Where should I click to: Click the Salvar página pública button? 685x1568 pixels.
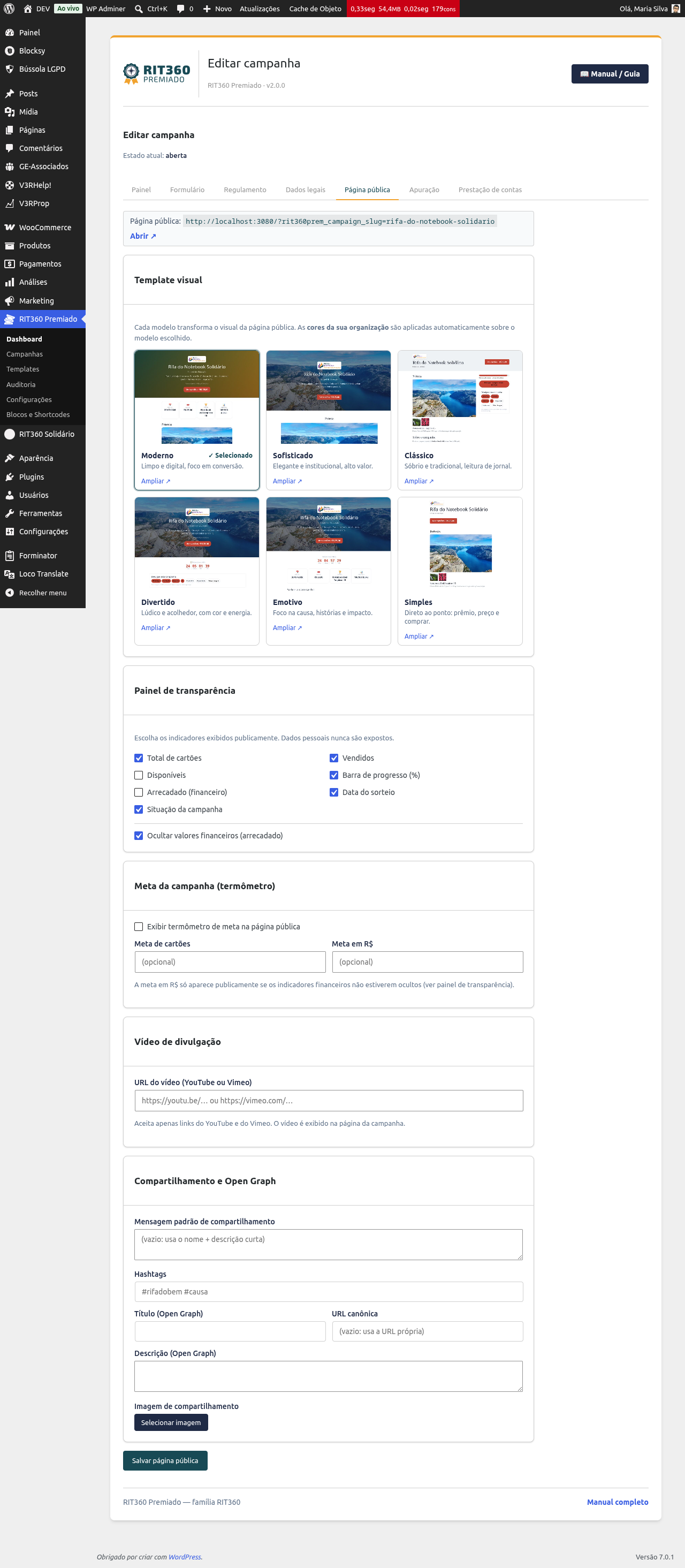point(165,1460)
